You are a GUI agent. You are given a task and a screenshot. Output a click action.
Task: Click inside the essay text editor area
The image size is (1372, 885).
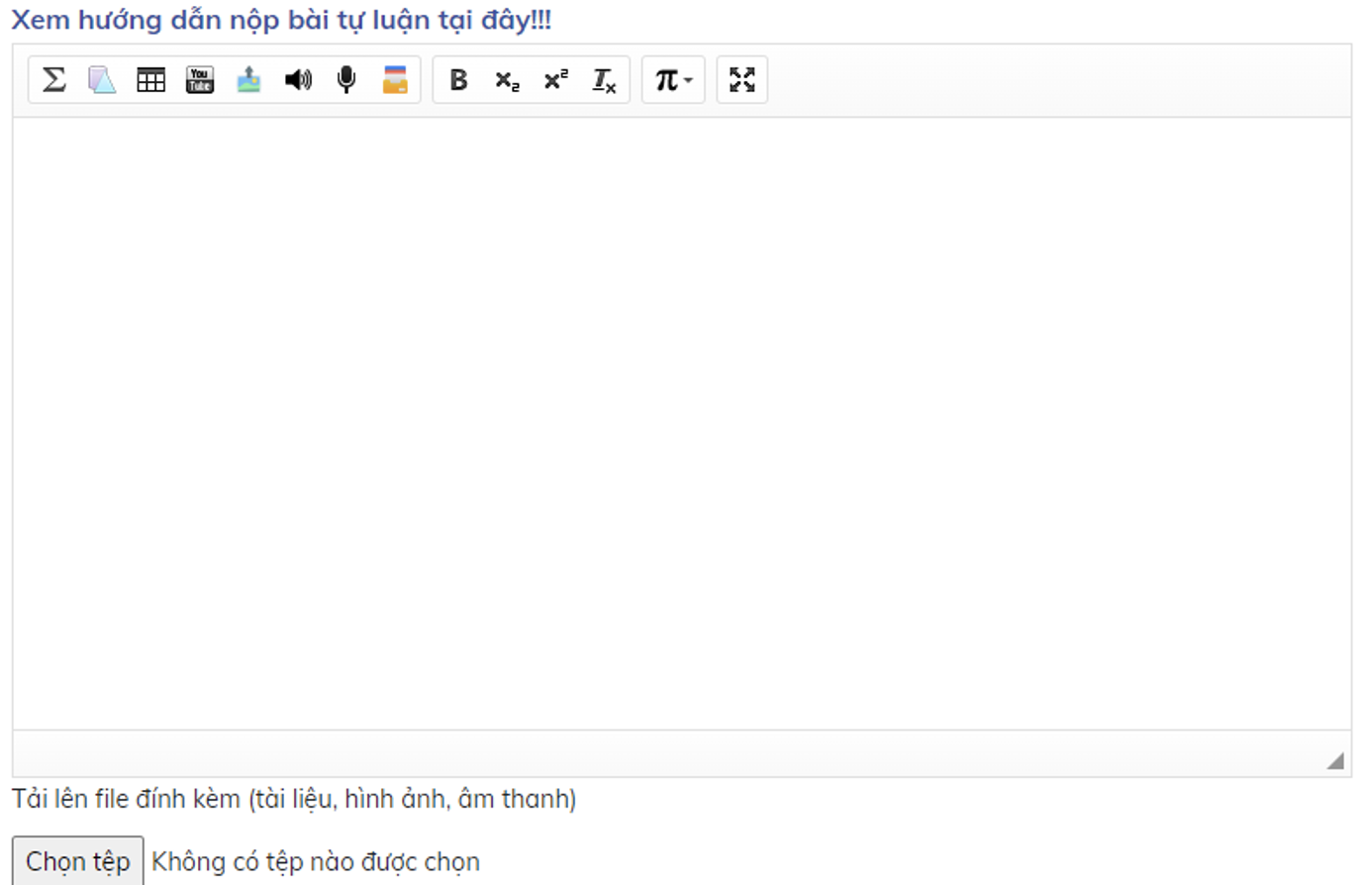click(x=681, y=424)
